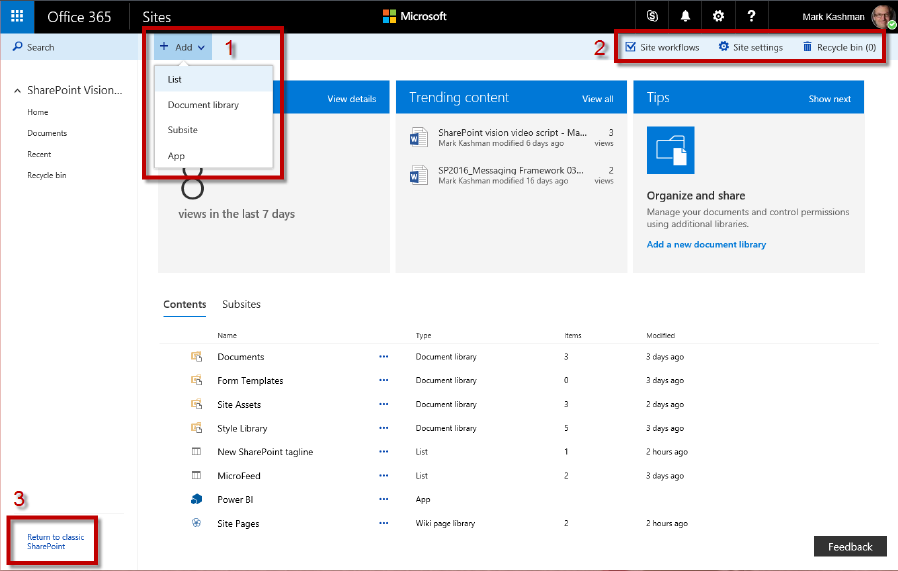Viewport: 898px width, 571px height.
Task: Toggle the Add dropdown button
Action: click(x=183, y=47)
